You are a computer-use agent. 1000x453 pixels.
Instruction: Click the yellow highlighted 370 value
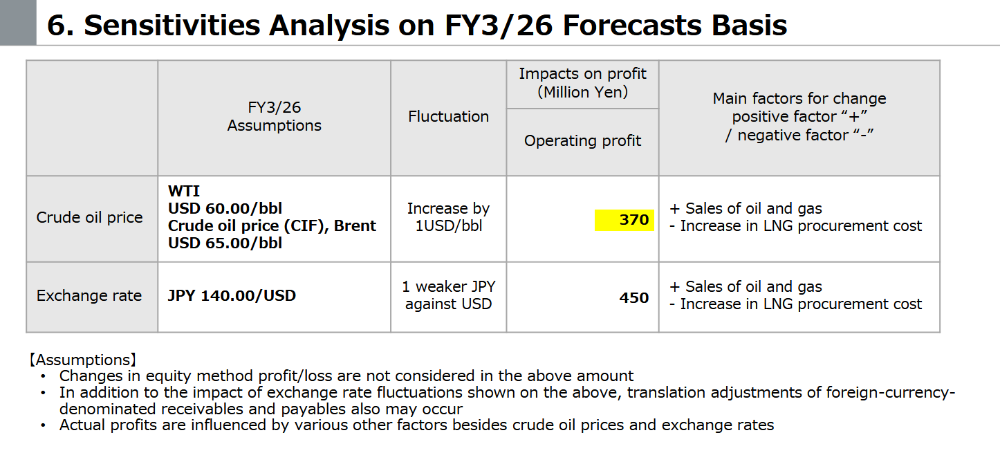point(624,219)
